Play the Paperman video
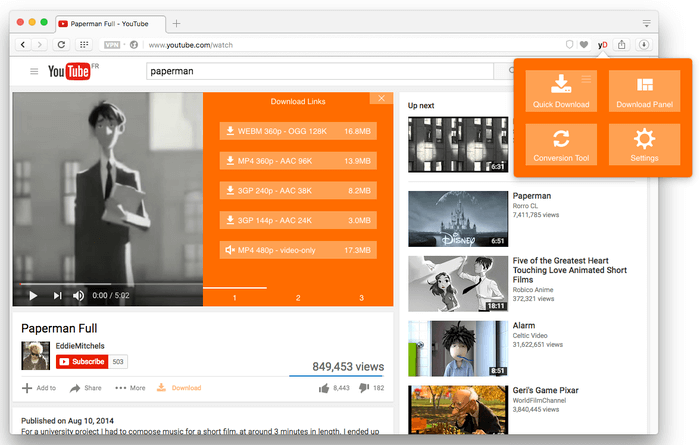Viewport: 700px width, 445px height. click(32, 296)
